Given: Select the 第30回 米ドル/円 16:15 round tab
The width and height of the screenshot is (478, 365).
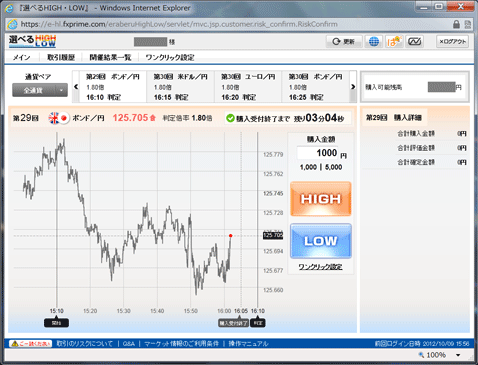Looking at the screenshot, I should [180, 87].
